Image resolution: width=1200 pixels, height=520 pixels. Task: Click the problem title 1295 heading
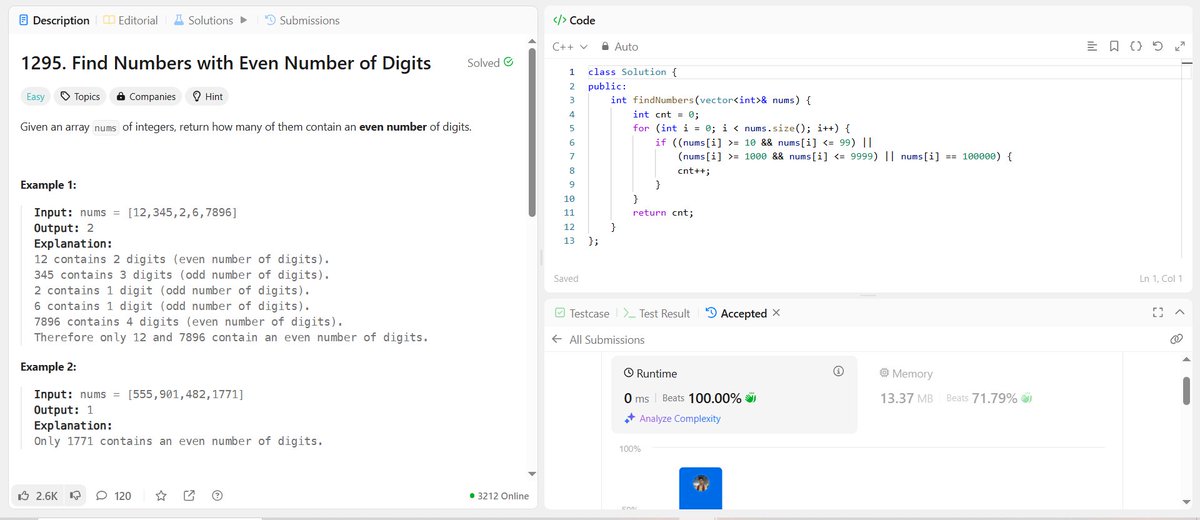coord(226,63)
